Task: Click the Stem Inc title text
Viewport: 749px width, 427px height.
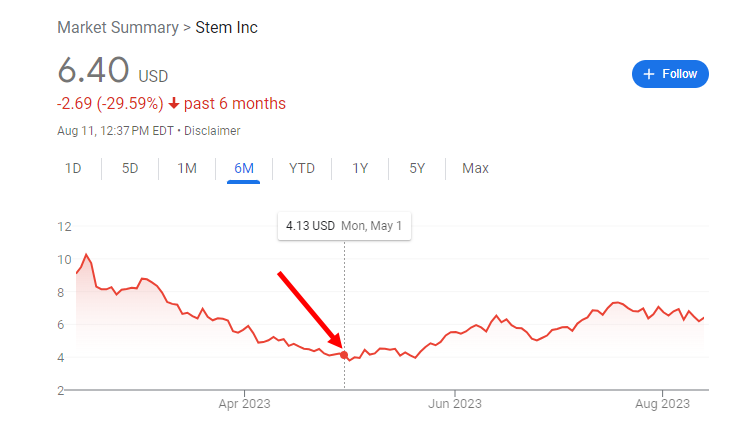Action: coord(226,28)
